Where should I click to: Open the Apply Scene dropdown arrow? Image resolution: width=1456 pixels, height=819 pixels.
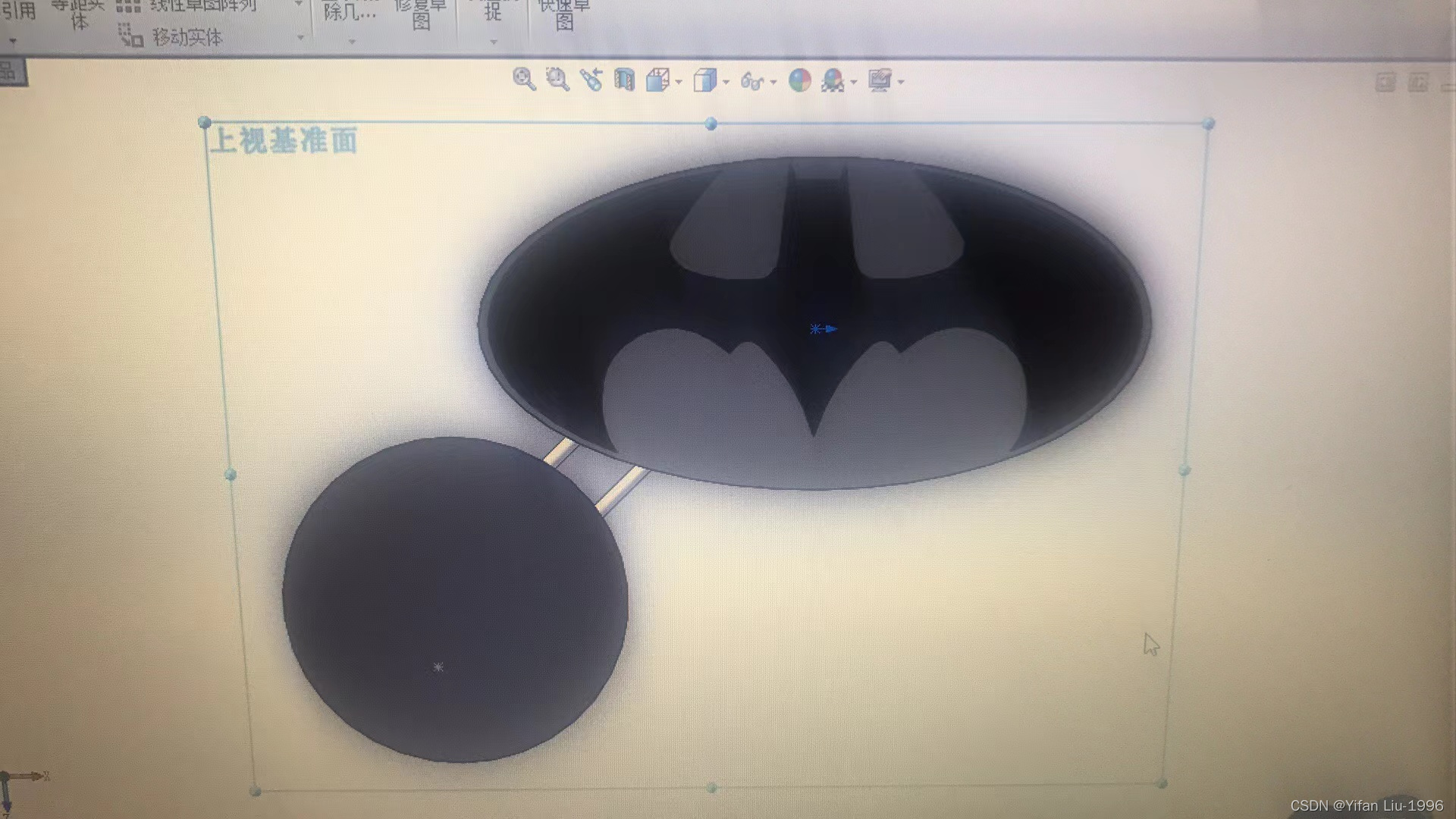point(854,82)
